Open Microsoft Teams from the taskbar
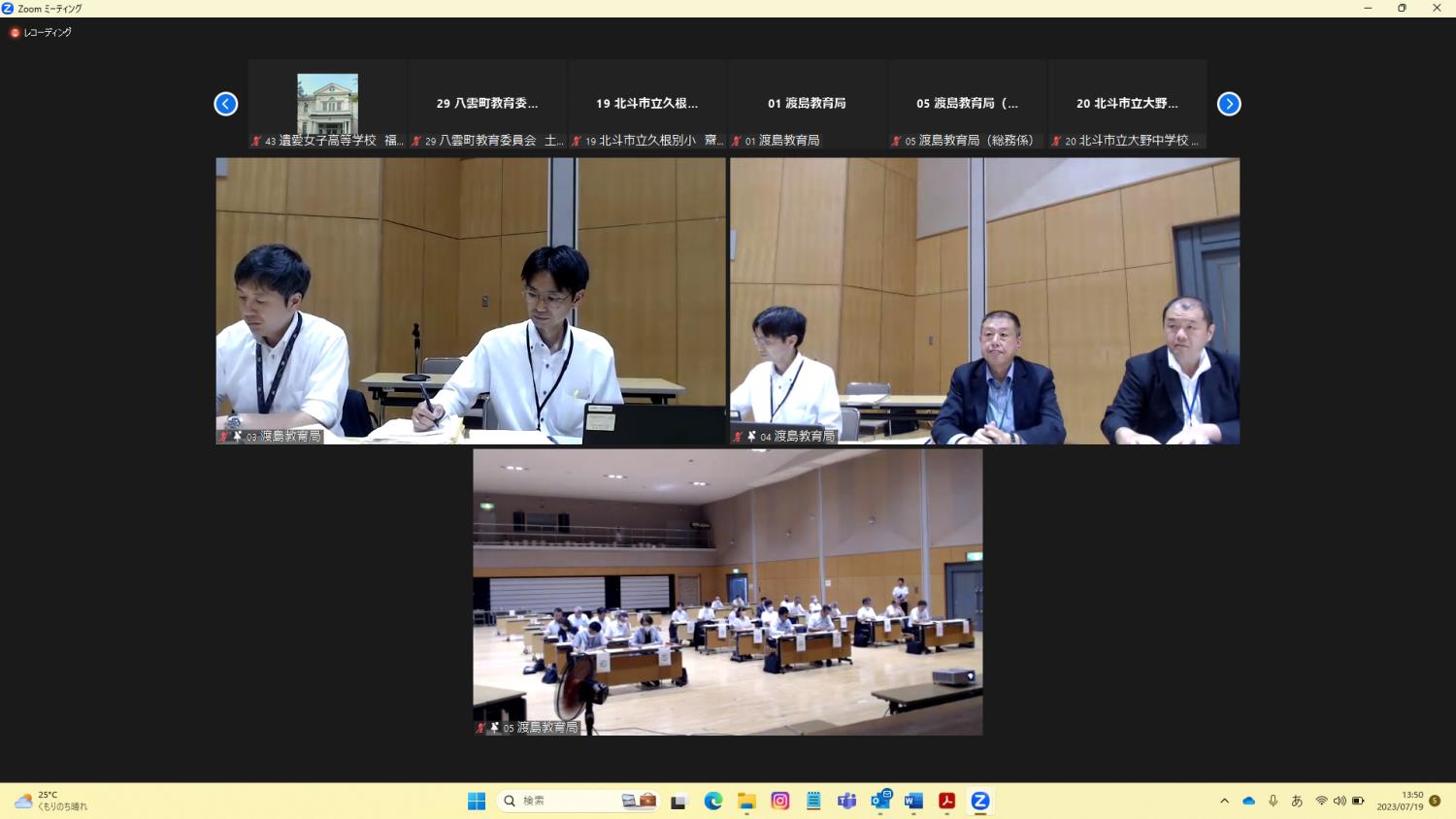Viewport: 1456px width, 819px height. click(846, 801)
